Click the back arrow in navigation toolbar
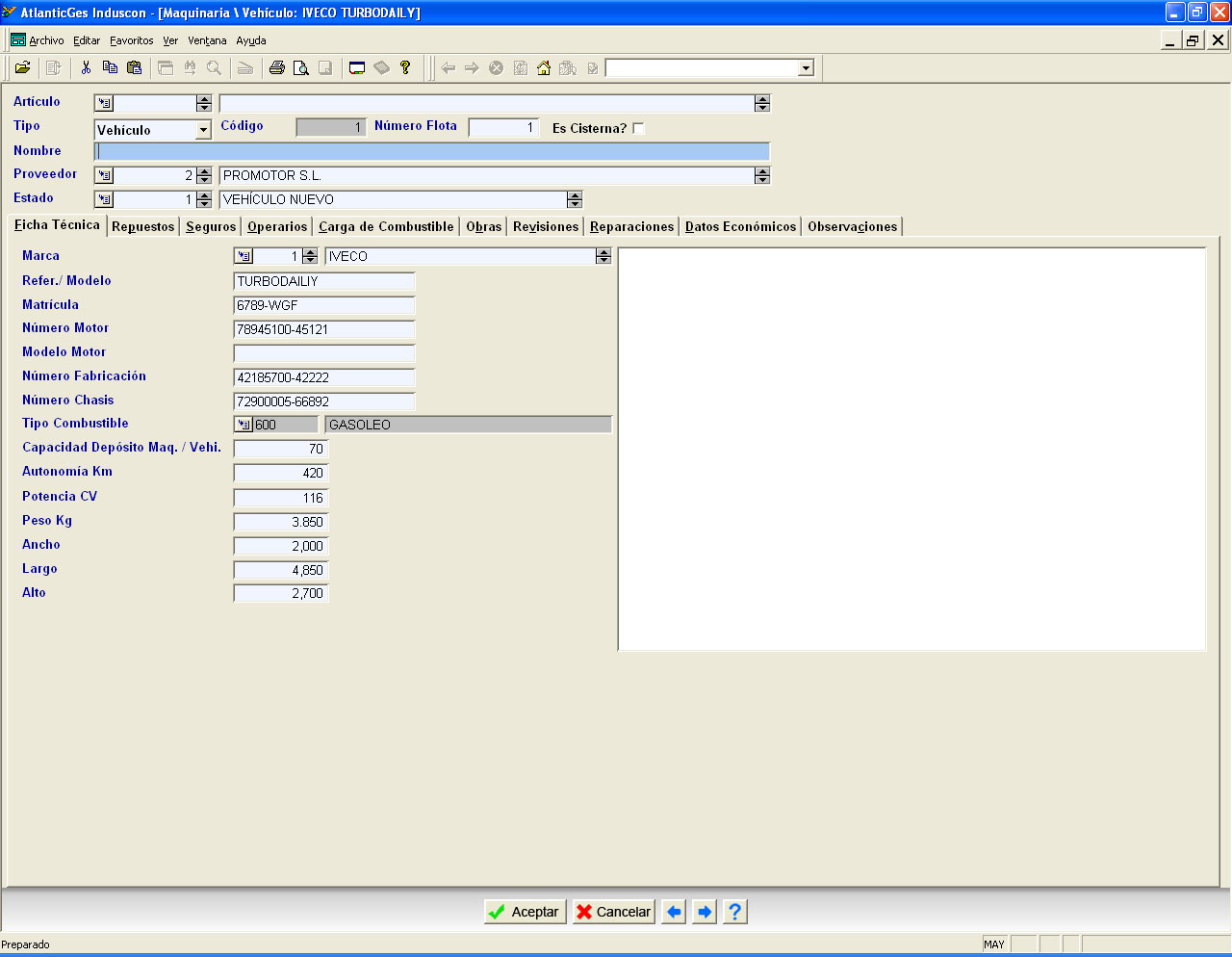The width and height of the screenshot is (1232, 957). 448,67
